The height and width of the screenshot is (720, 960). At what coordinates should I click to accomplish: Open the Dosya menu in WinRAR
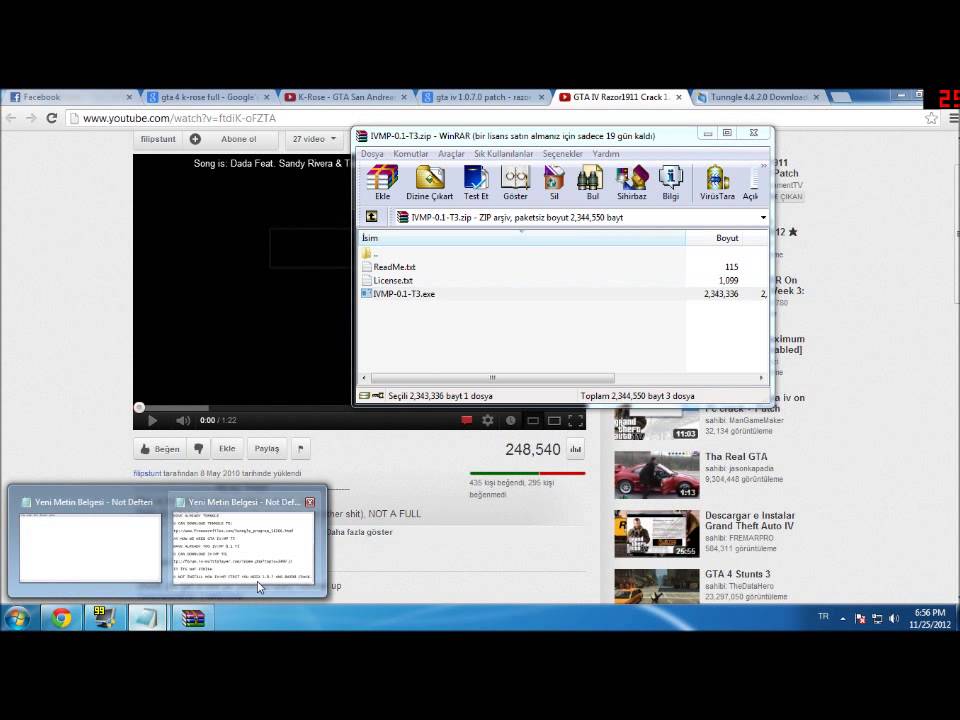coord(372,154)
